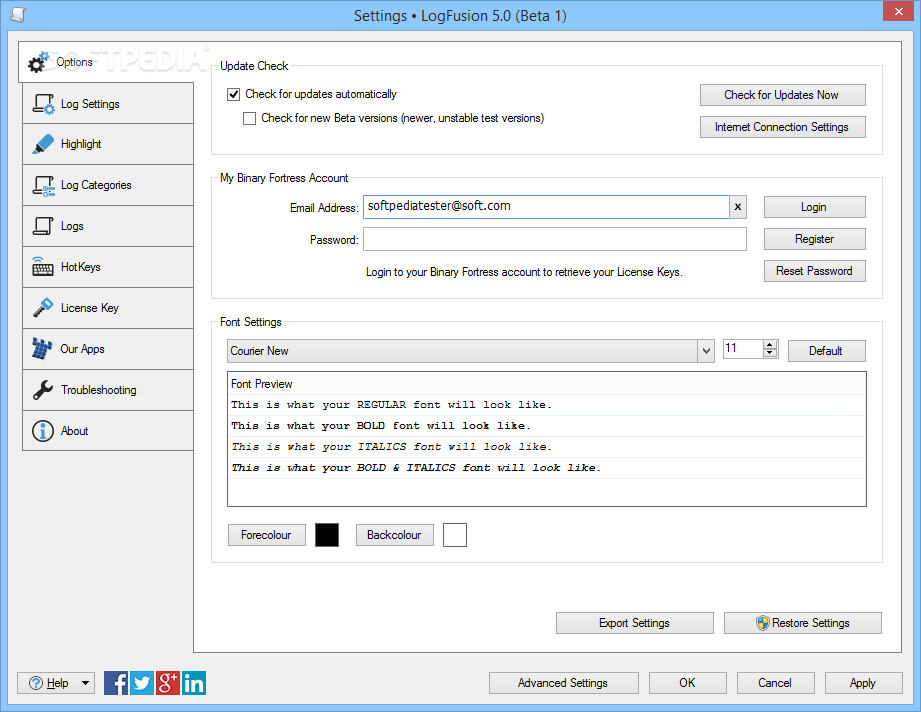Open the LinkedIn icon
Screen dimensions: 921x712
pyautogui.click(x=194, y=683)
